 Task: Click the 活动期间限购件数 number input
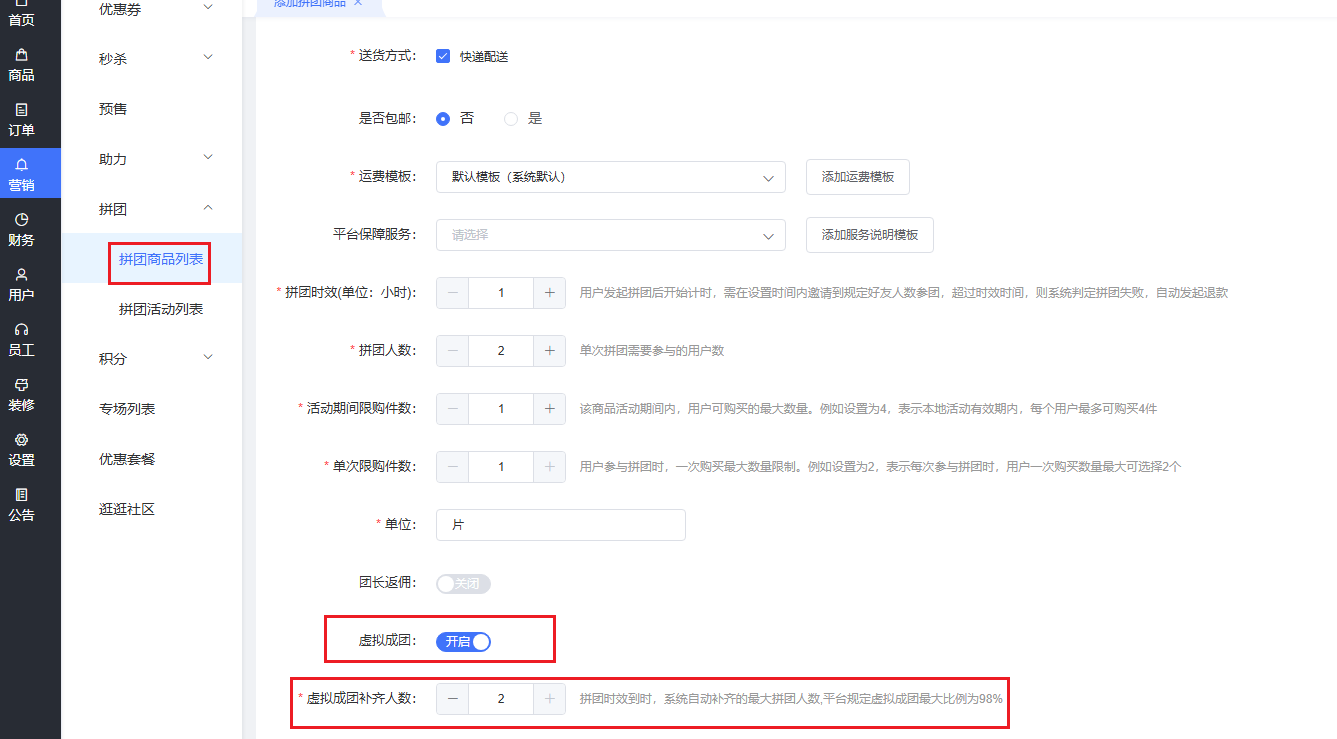click(501, 409)
